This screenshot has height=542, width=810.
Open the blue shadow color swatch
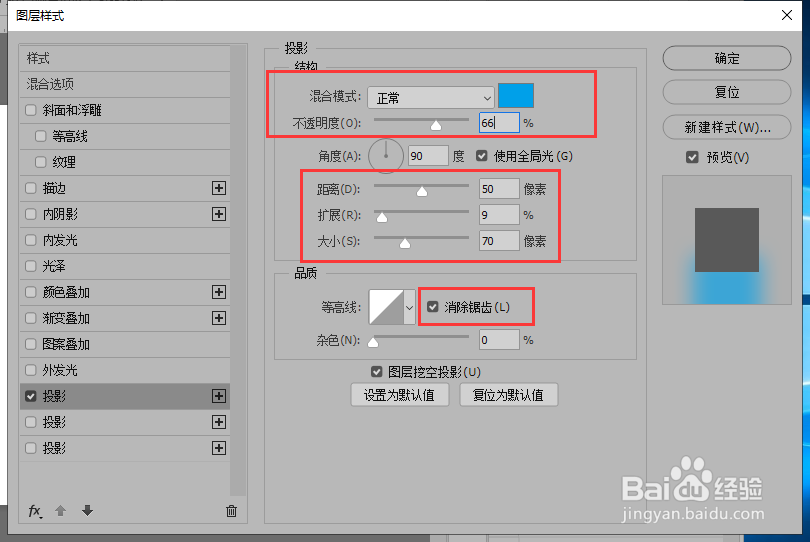point(516,95)
